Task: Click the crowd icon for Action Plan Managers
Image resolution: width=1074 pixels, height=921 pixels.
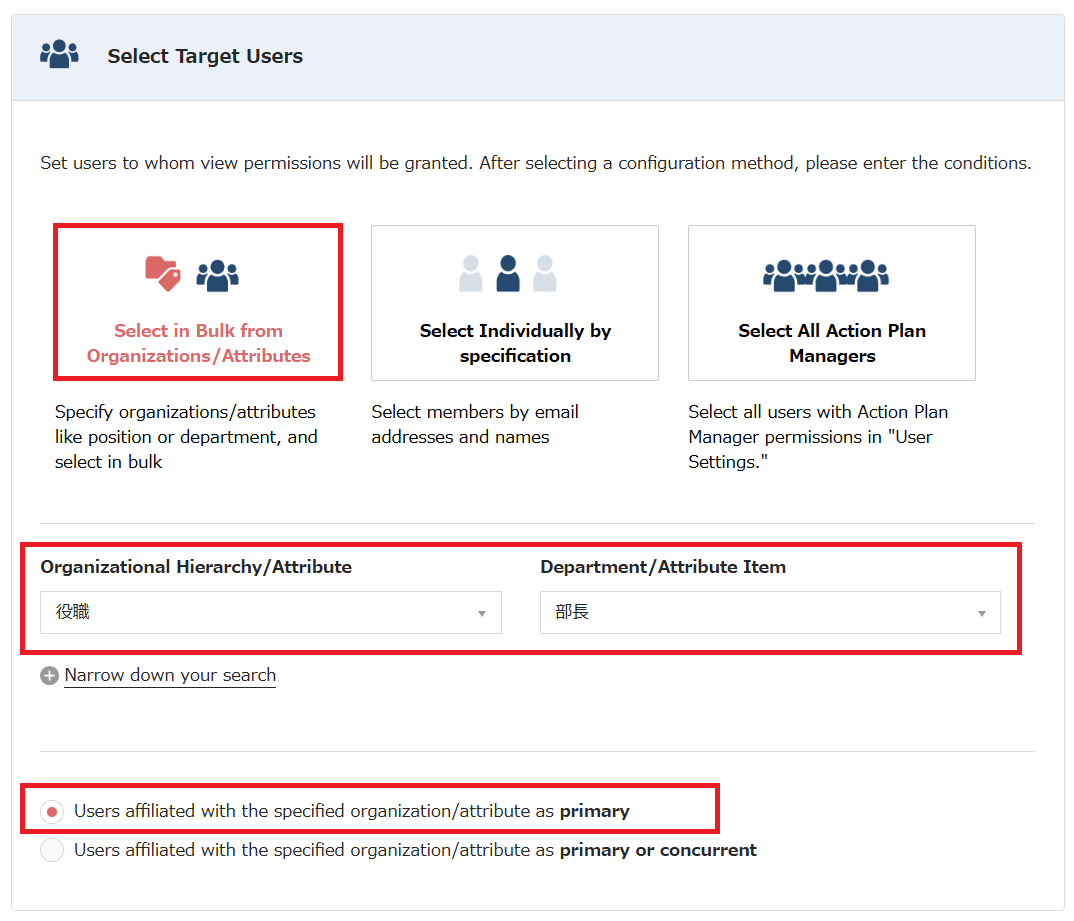Action: pyautogui.click(x=826, y=275)
